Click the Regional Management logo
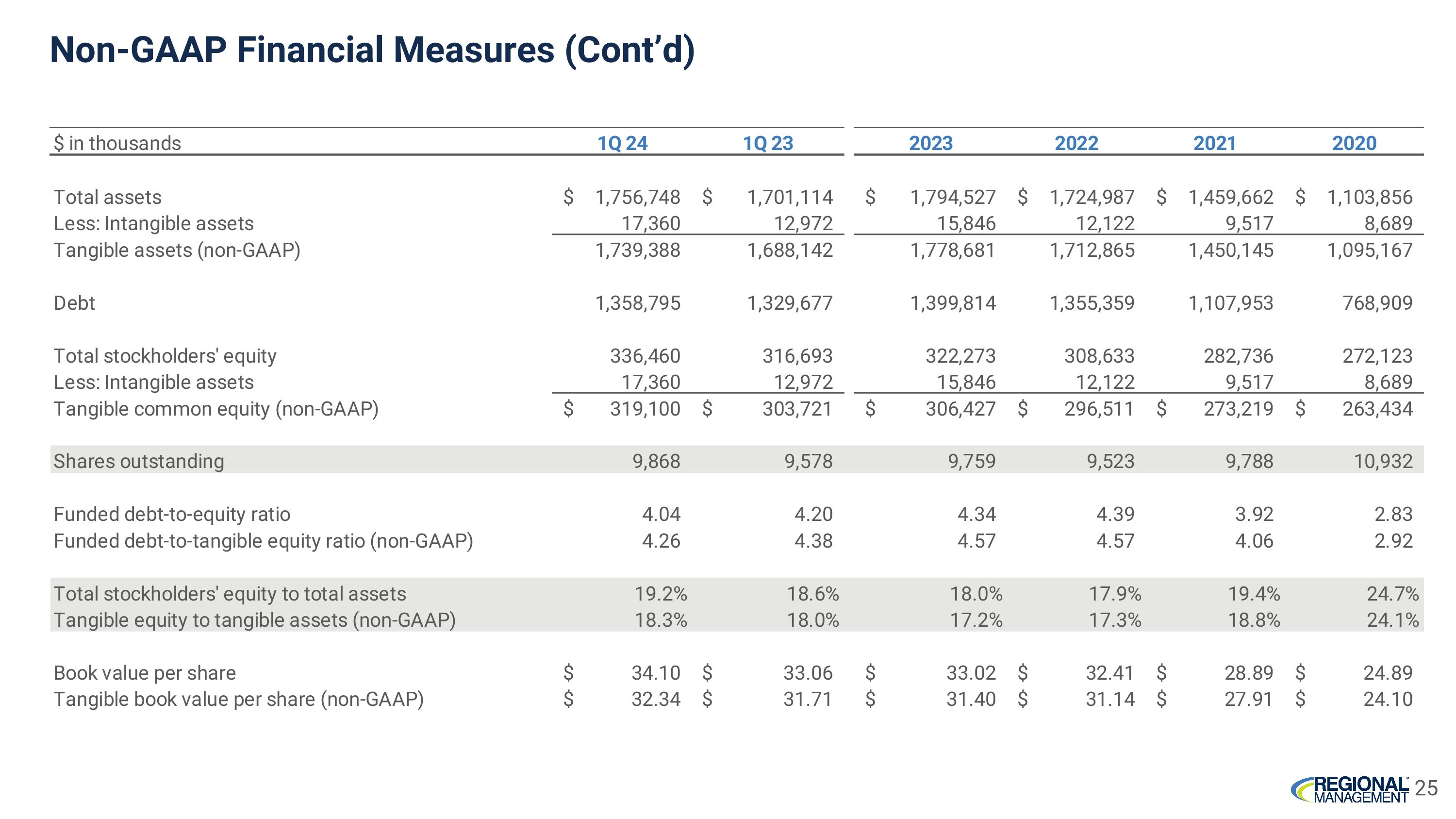This screenshot has width=1456, height=819. pyautogui.click(x=1350, y=789)
